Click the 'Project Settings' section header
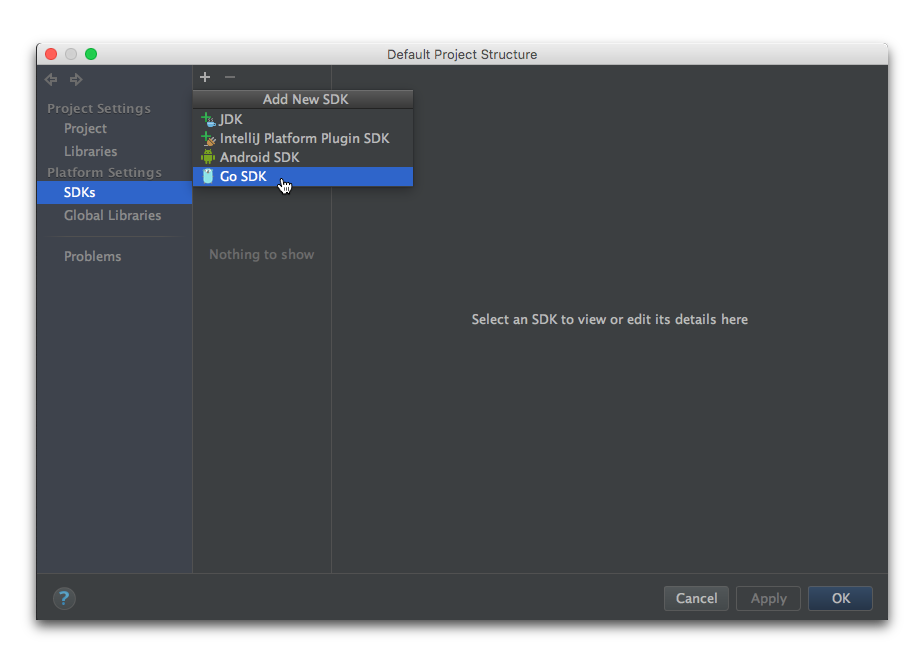This screenshot has width=924, height=663. tap(99, 108)
